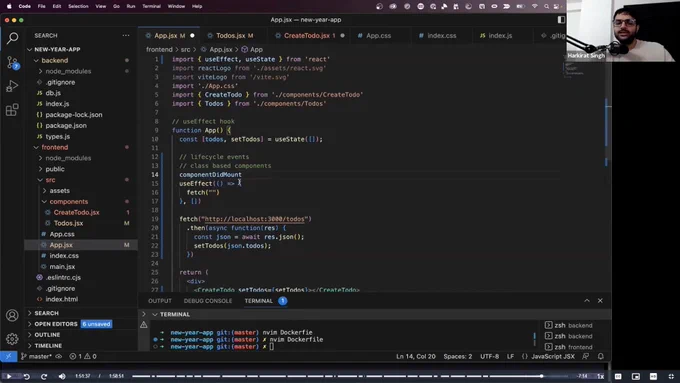
Task: Open the Wi-Fi menu bar icon
Action: point(535,7)
